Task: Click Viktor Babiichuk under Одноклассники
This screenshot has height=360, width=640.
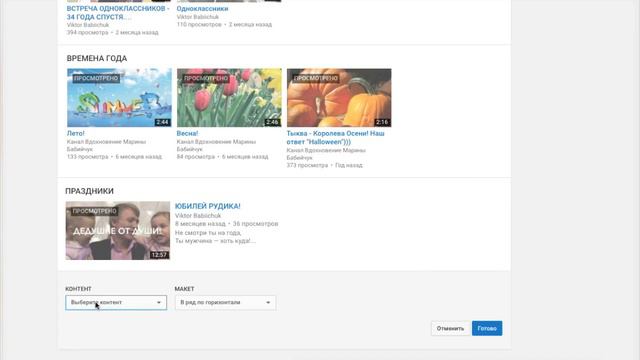Action: pos(198,17)
